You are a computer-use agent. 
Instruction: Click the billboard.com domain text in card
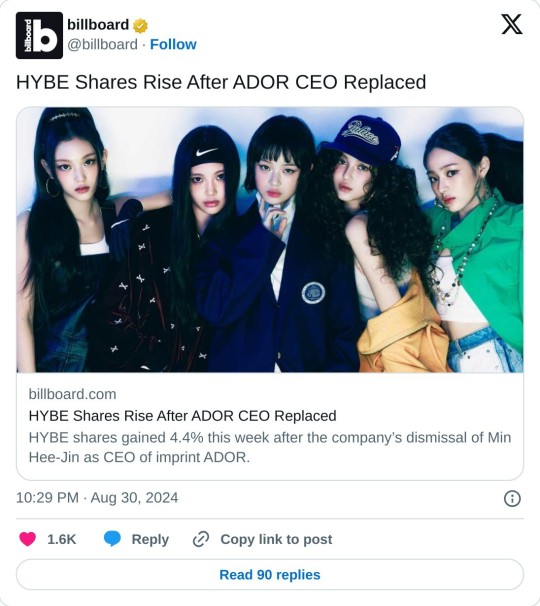72,394
